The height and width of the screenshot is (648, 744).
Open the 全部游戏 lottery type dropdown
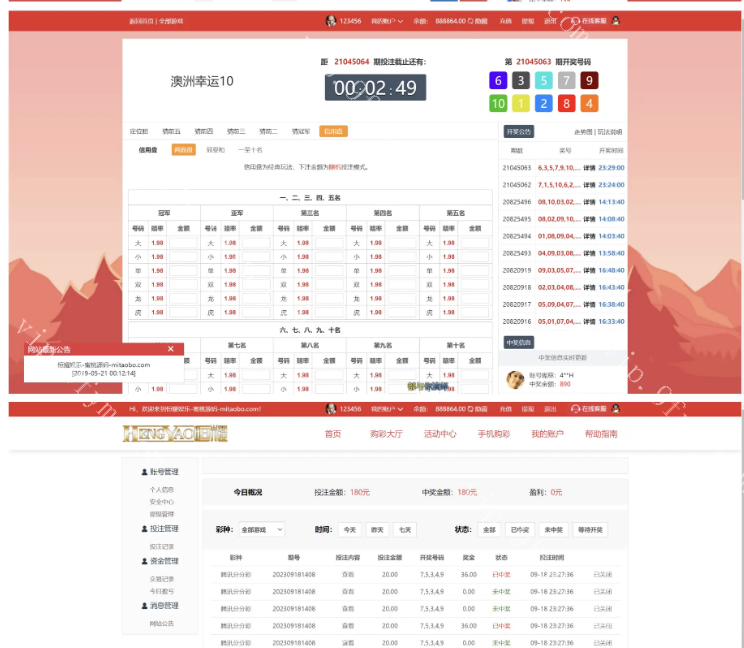262,530
